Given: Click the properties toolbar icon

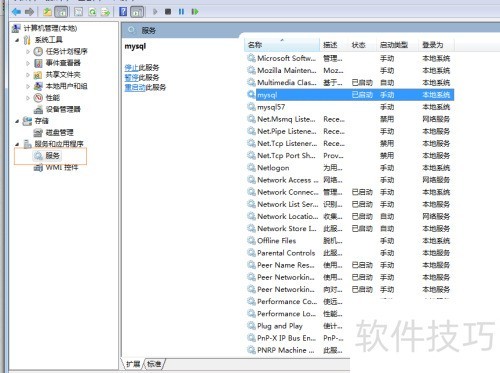Looking at the screenshot, I should pos(78,12).
